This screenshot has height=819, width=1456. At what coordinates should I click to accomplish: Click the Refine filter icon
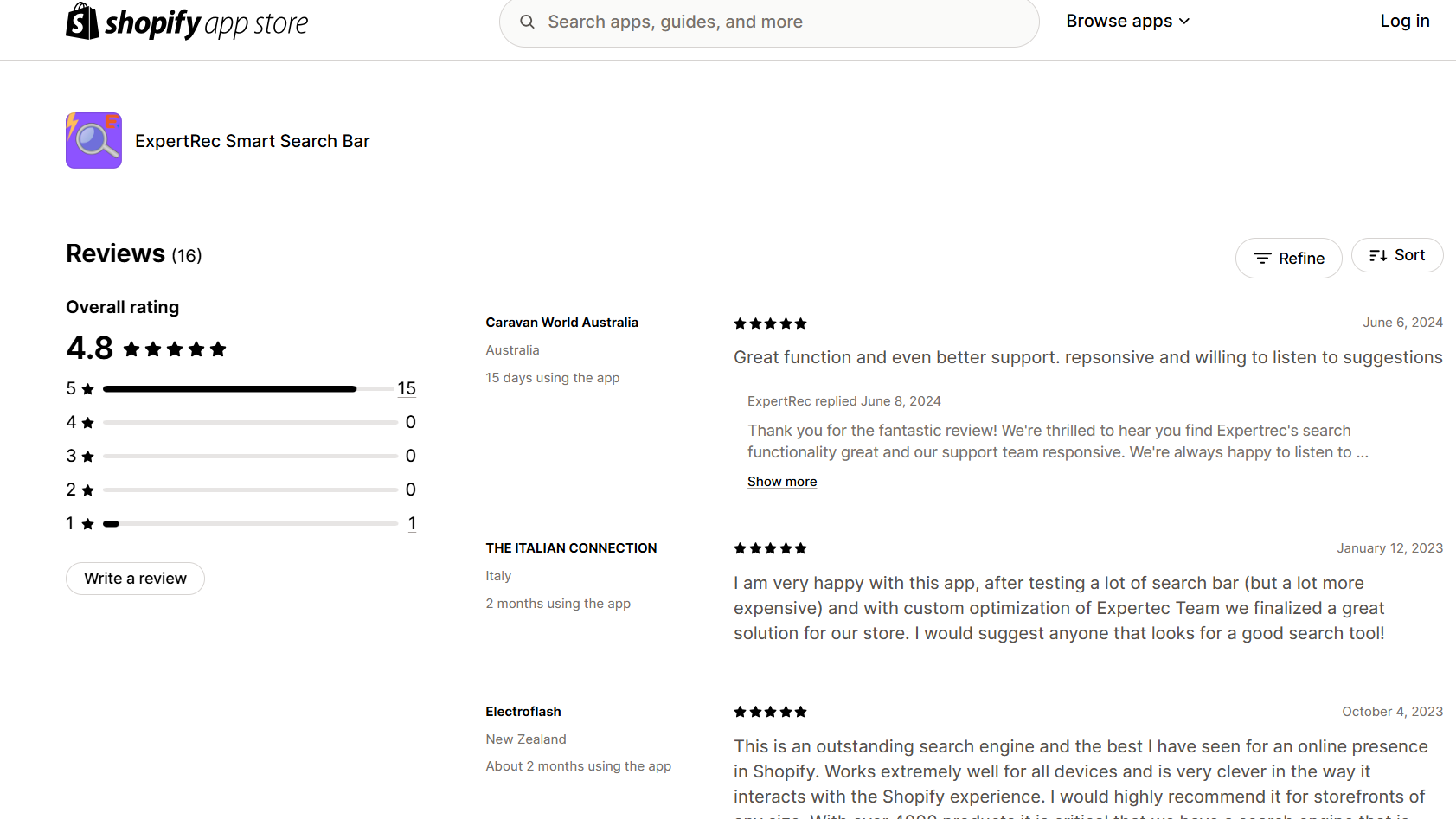(x=1262, y=259)
